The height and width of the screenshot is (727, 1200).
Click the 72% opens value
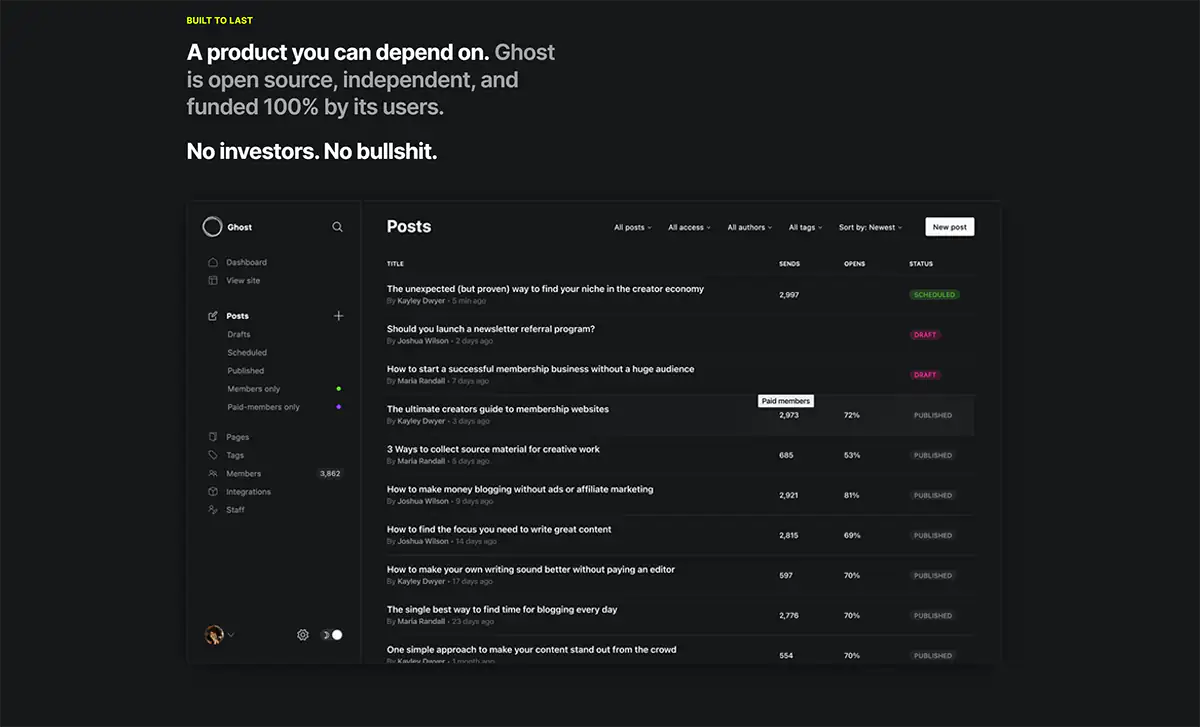coord(852,415)
